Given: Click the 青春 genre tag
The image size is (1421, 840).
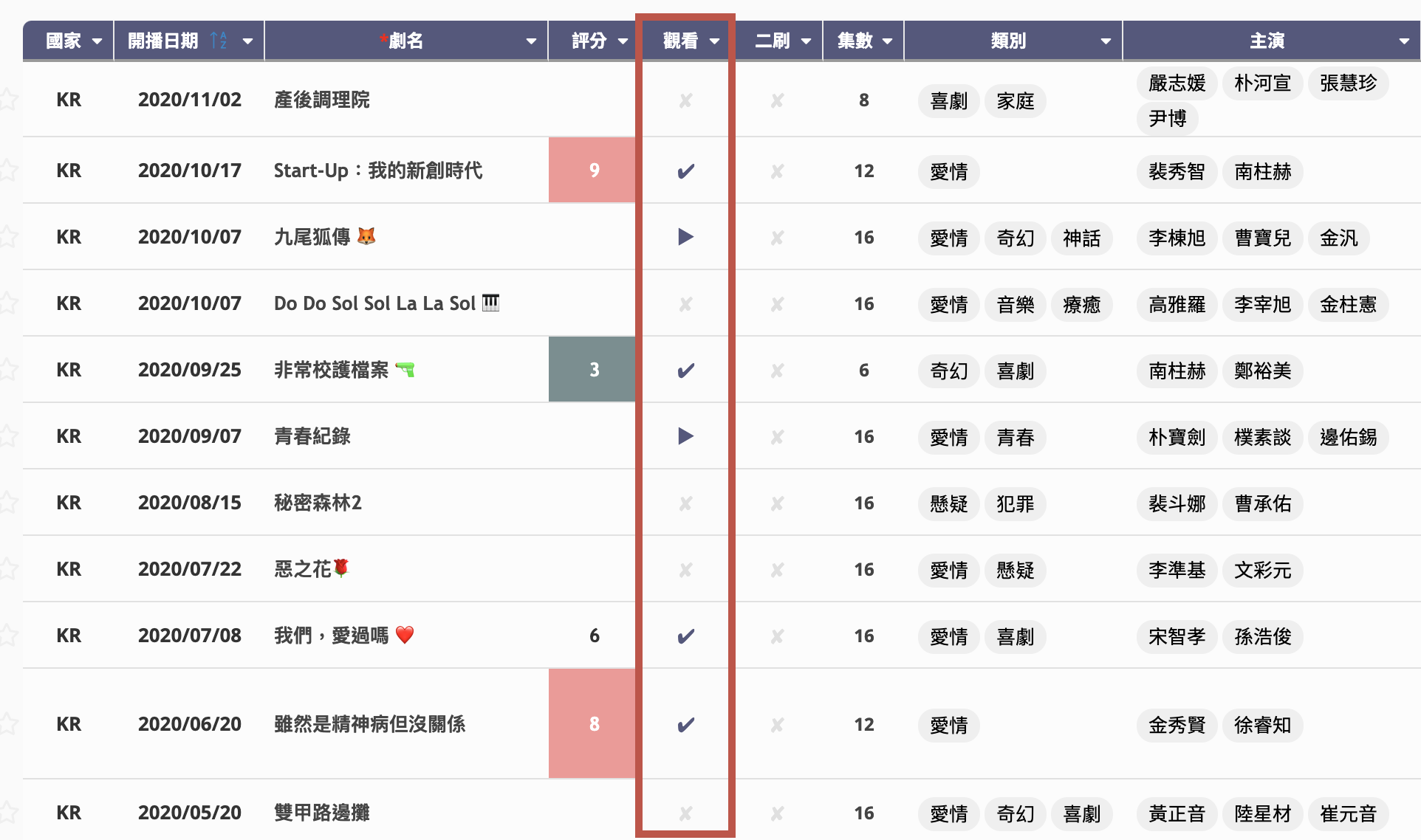Looking at the screenshot, I should (1016, 438).
